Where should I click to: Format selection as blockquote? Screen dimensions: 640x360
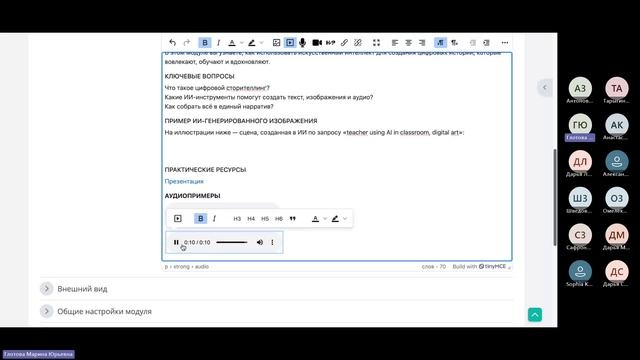[x=293, y=219]
